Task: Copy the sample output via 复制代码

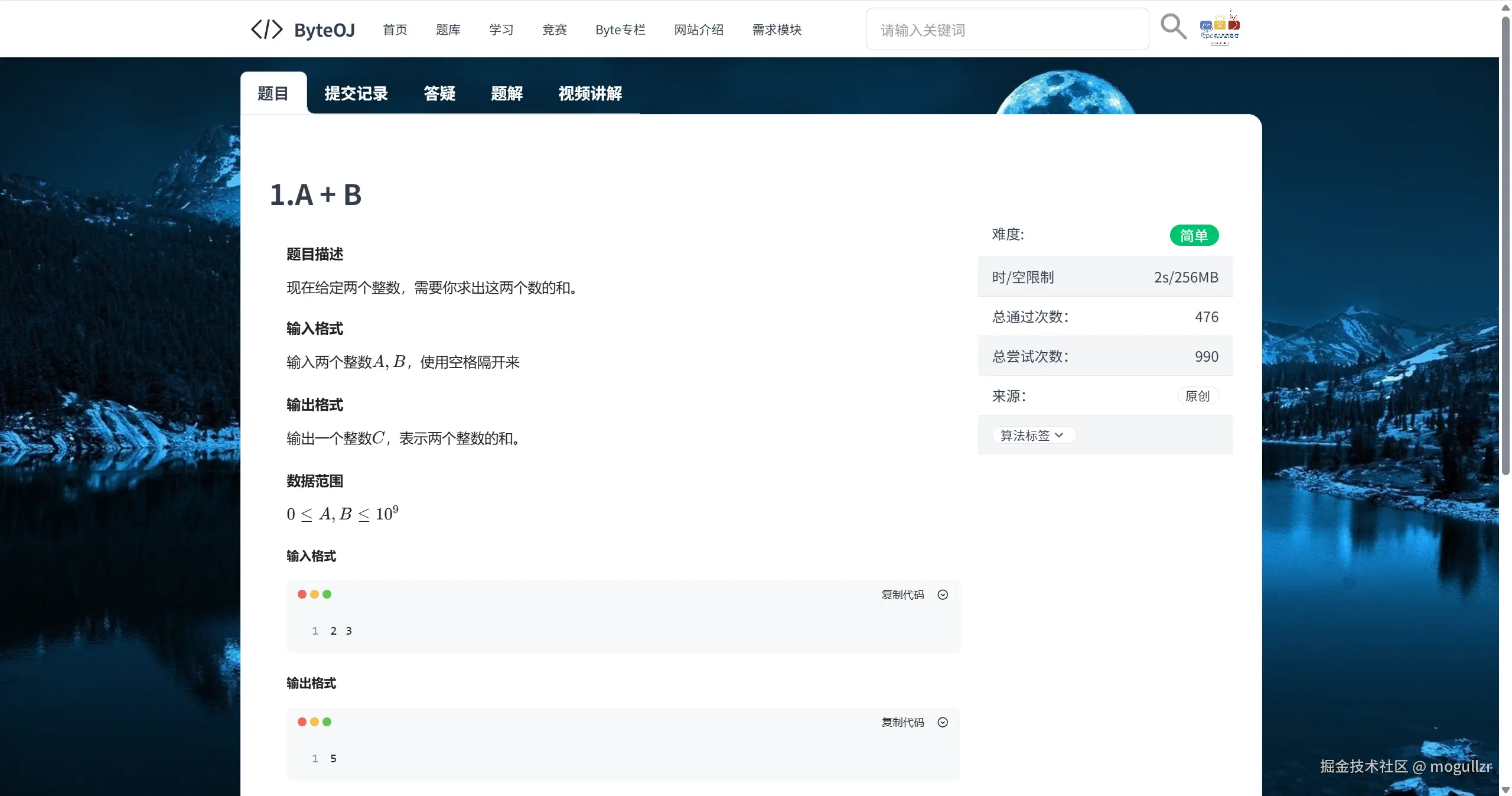Action: [x=902, y=722]
